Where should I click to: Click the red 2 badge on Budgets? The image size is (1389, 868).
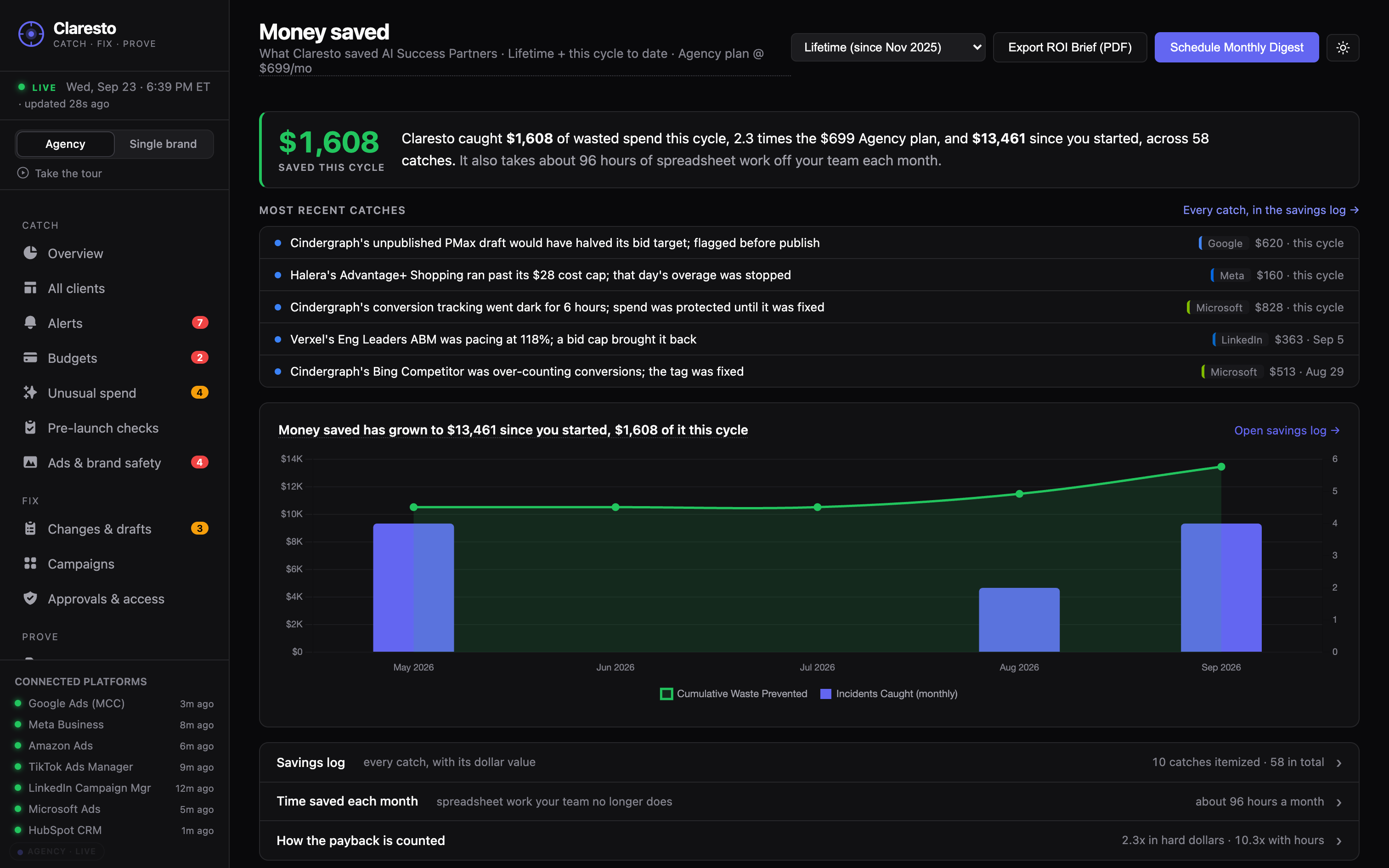click(200, 358)
